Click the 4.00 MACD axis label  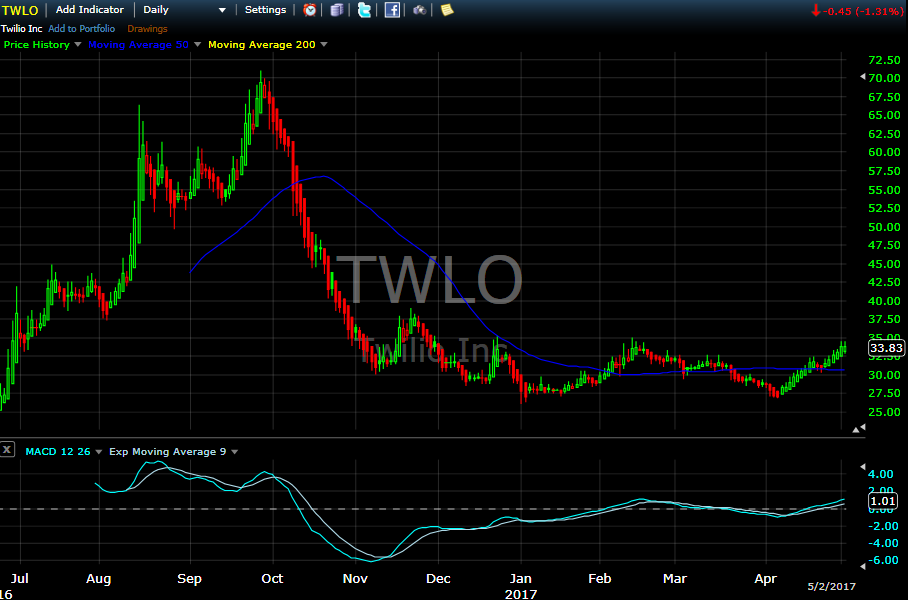tap(881, 474)
